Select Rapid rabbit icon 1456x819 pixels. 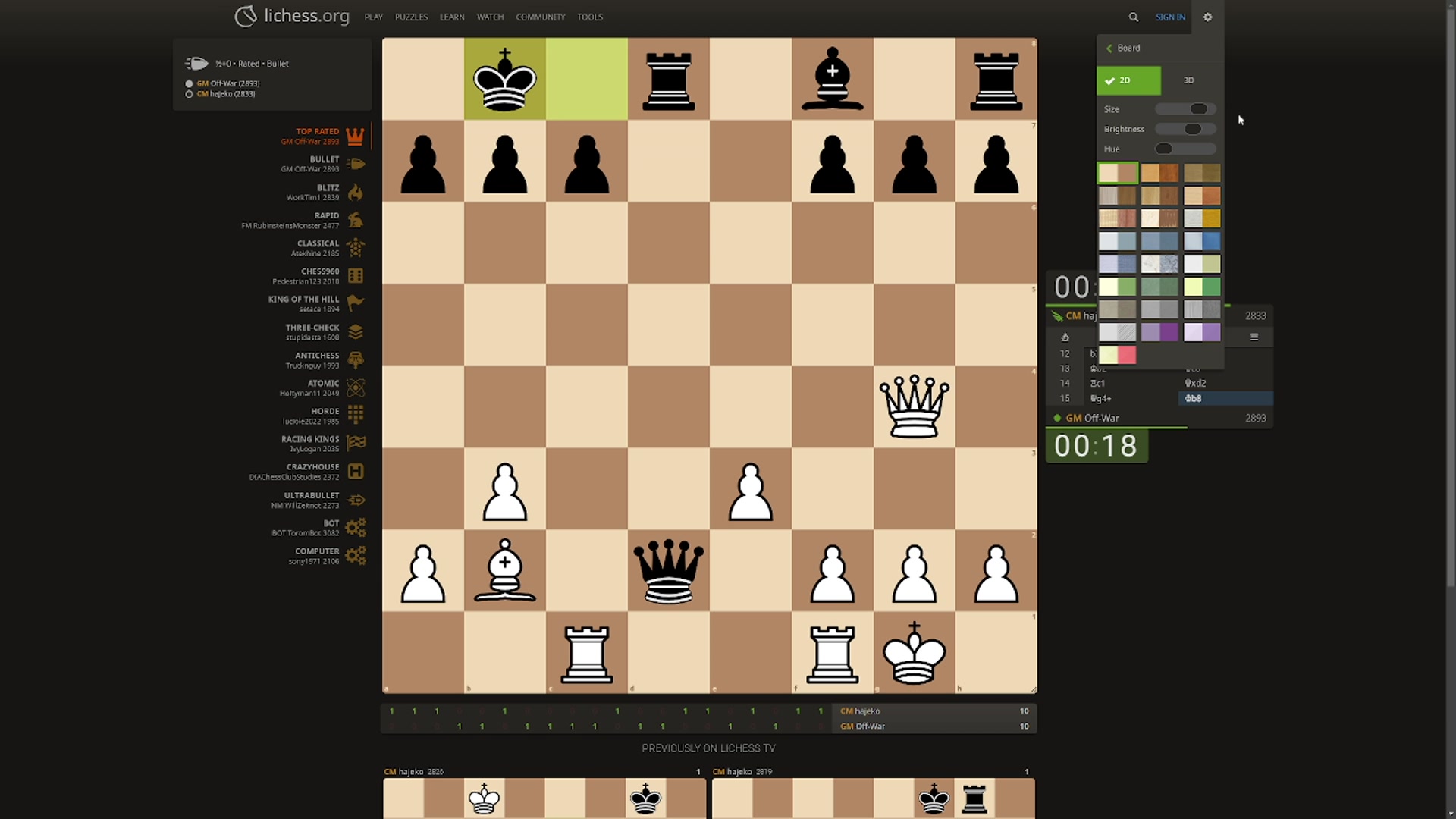pyautogui.click(x=355, y=220)
